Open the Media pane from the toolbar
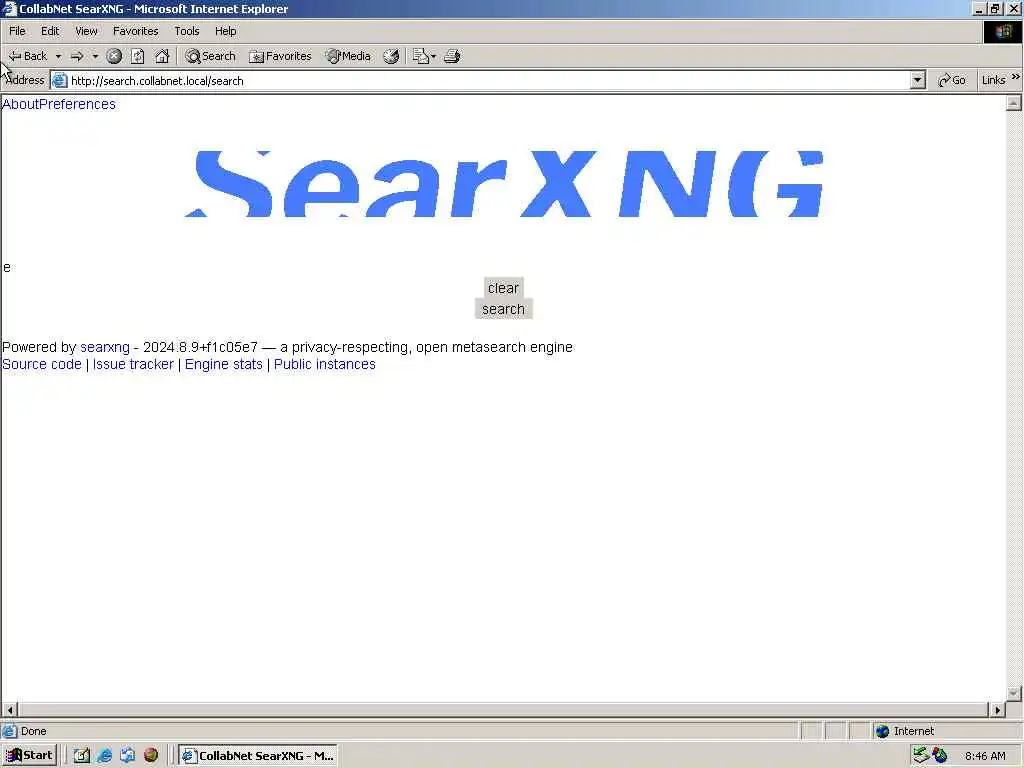The image size is (1024, 768). [348, 56]
